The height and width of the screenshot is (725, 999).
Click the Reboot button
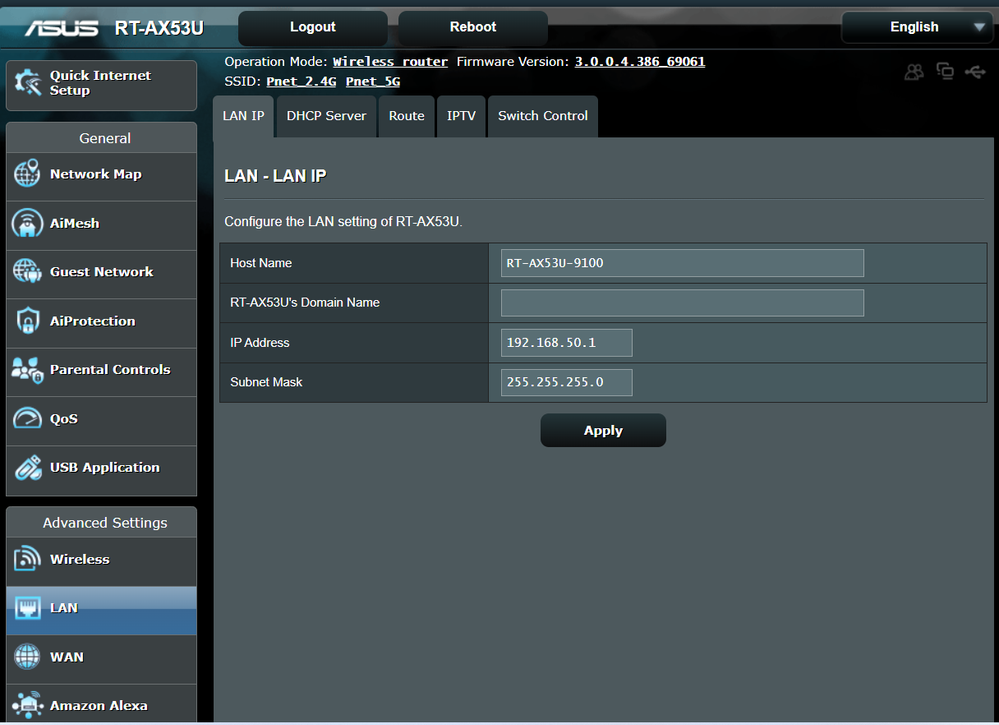(x=473, y=27)
